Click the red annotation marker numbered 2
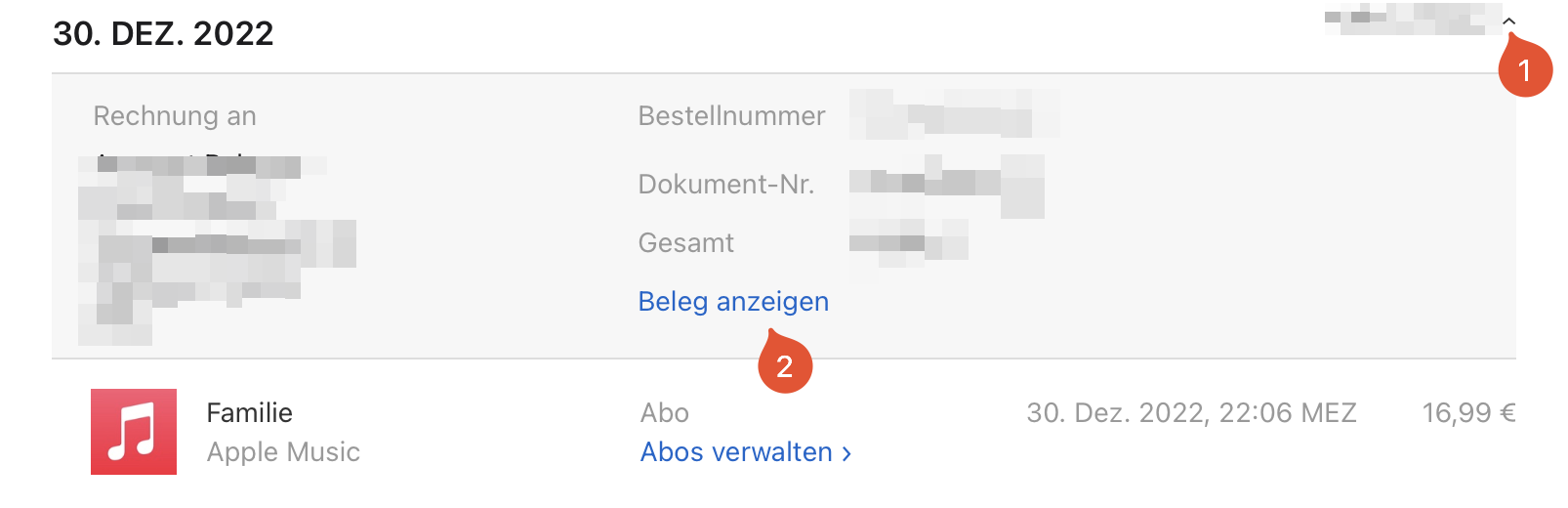Screen dimensions: 1568x508 click(784, 366)
